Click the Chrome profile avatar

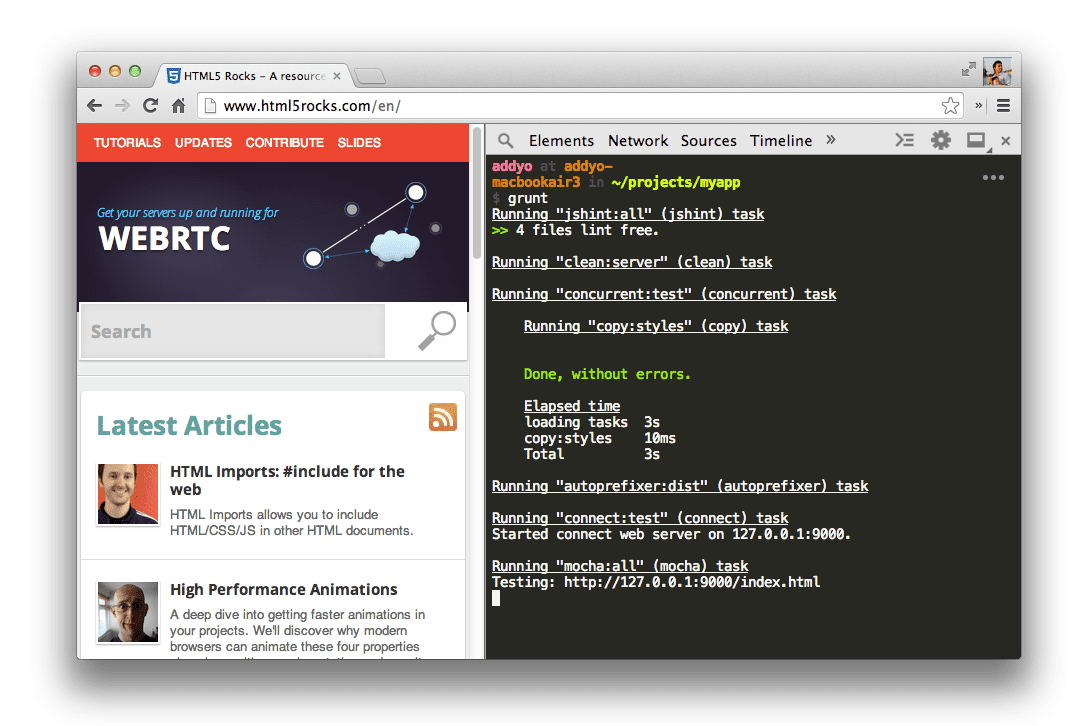(997, 71)
